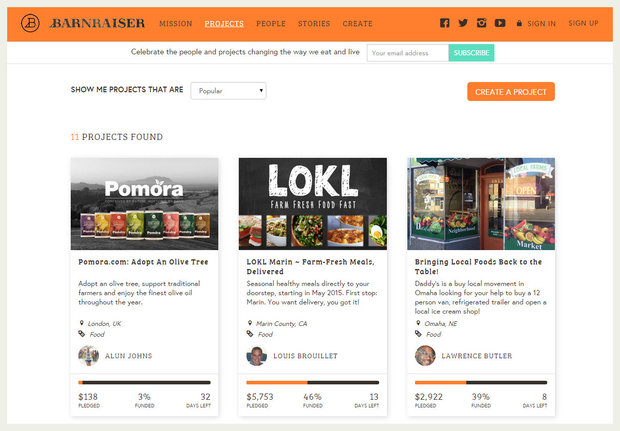620x431 pixels.
Task: Open the Stories menu item
Action: tap(314, 23)
